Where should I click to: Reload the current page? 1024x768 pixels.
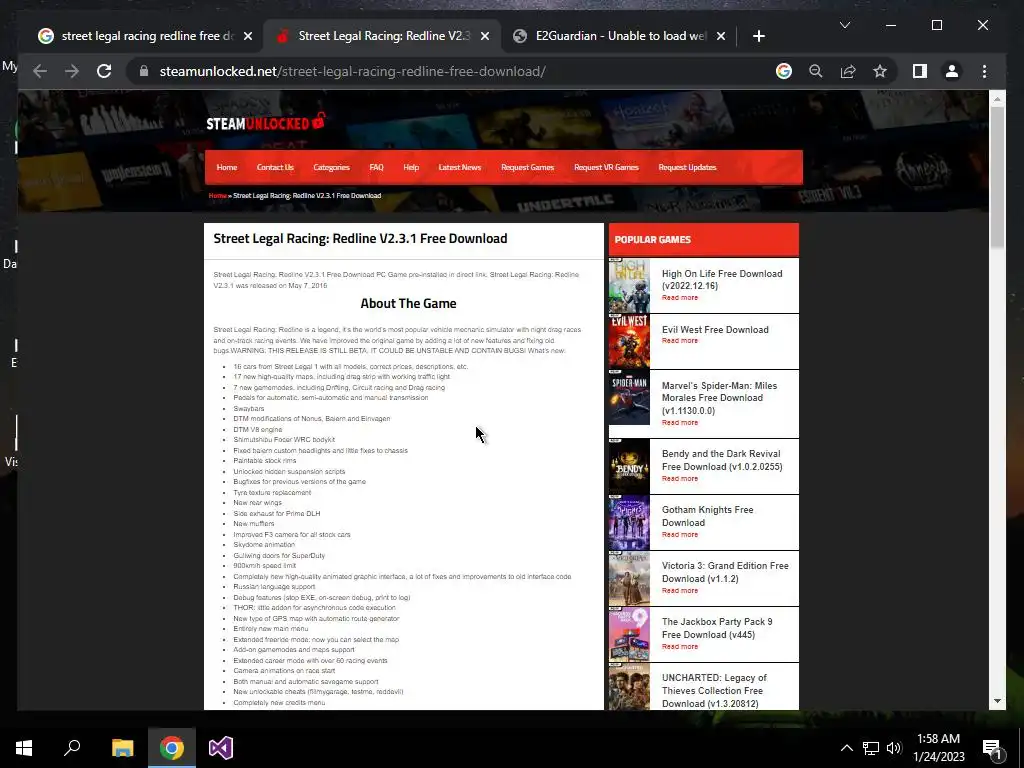(x=104, y=71)
